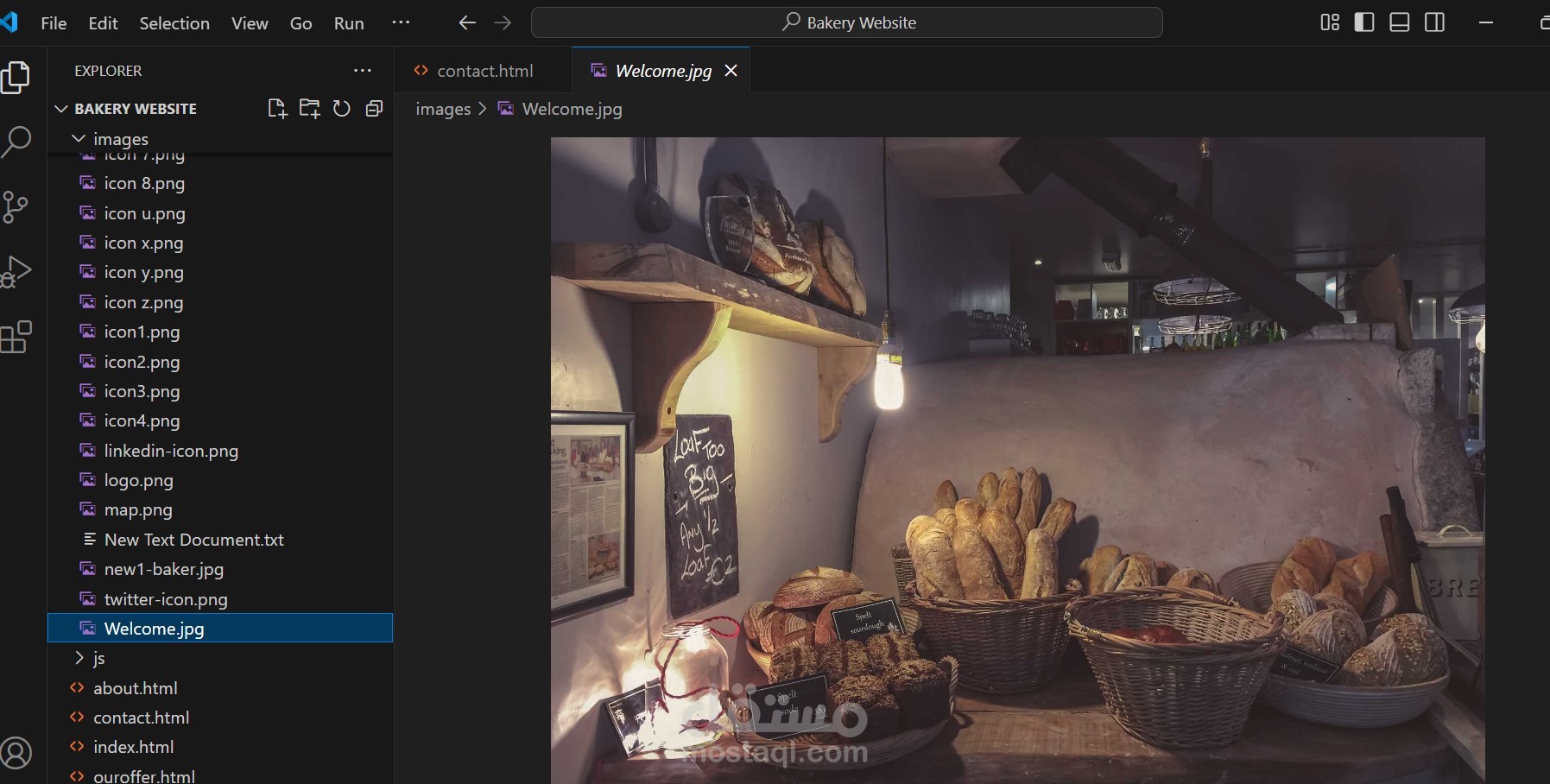Click the bakery image preview

pos(1017,460)
